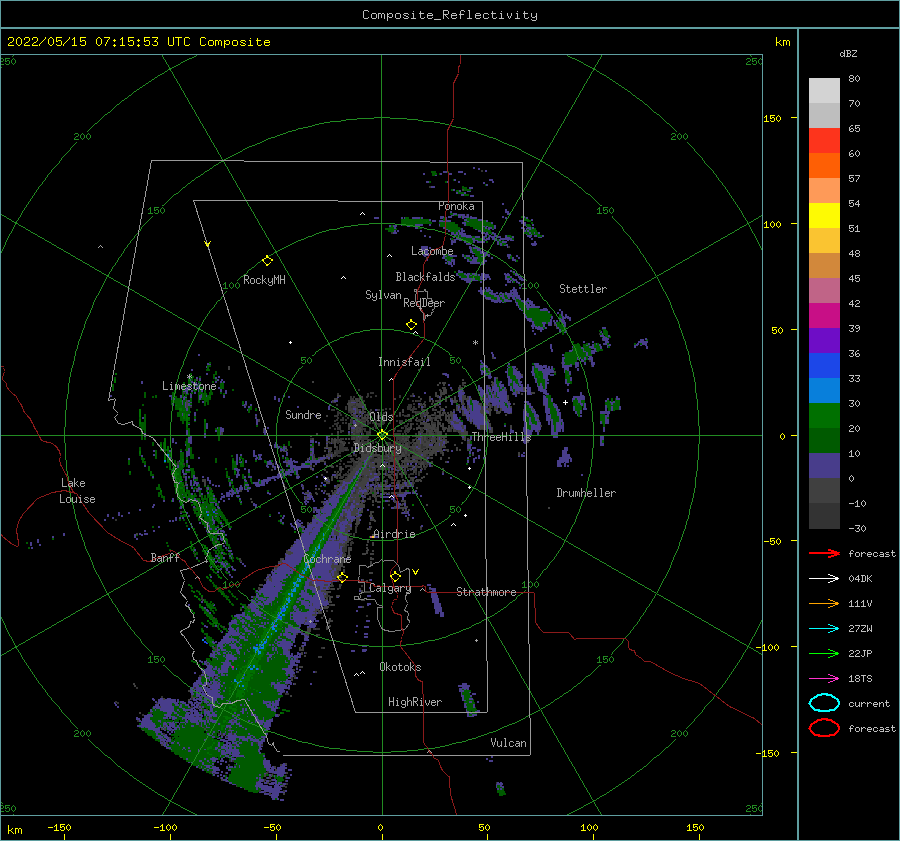Click the Vulcan label
Viewport: 900px width, 841px height.
click(x=509, y=743)
